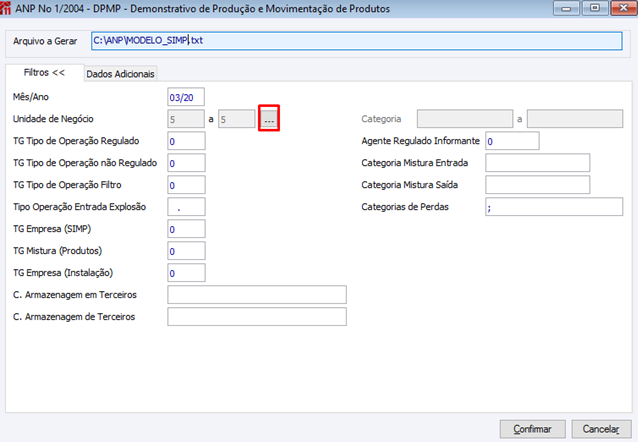The width and height of the screenshot is (638, 442).
Task: Click the greyed Categoria label
Action: (x=381, y=119)
